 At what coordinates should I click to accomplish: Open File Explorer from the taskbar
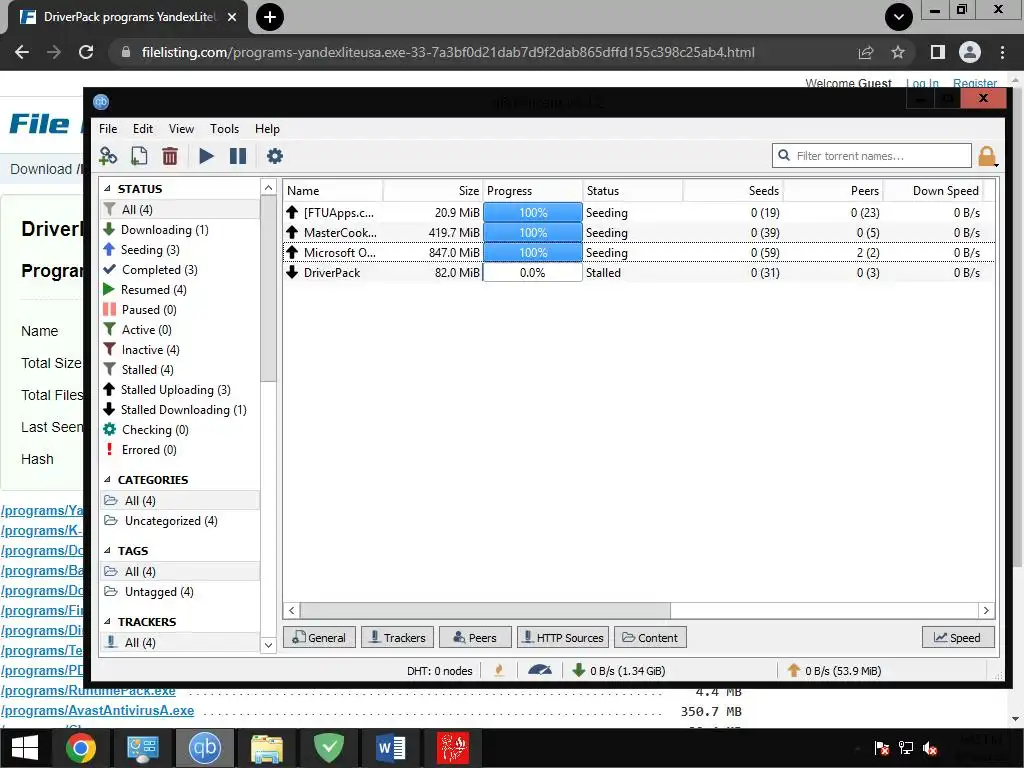pos(267,748)
